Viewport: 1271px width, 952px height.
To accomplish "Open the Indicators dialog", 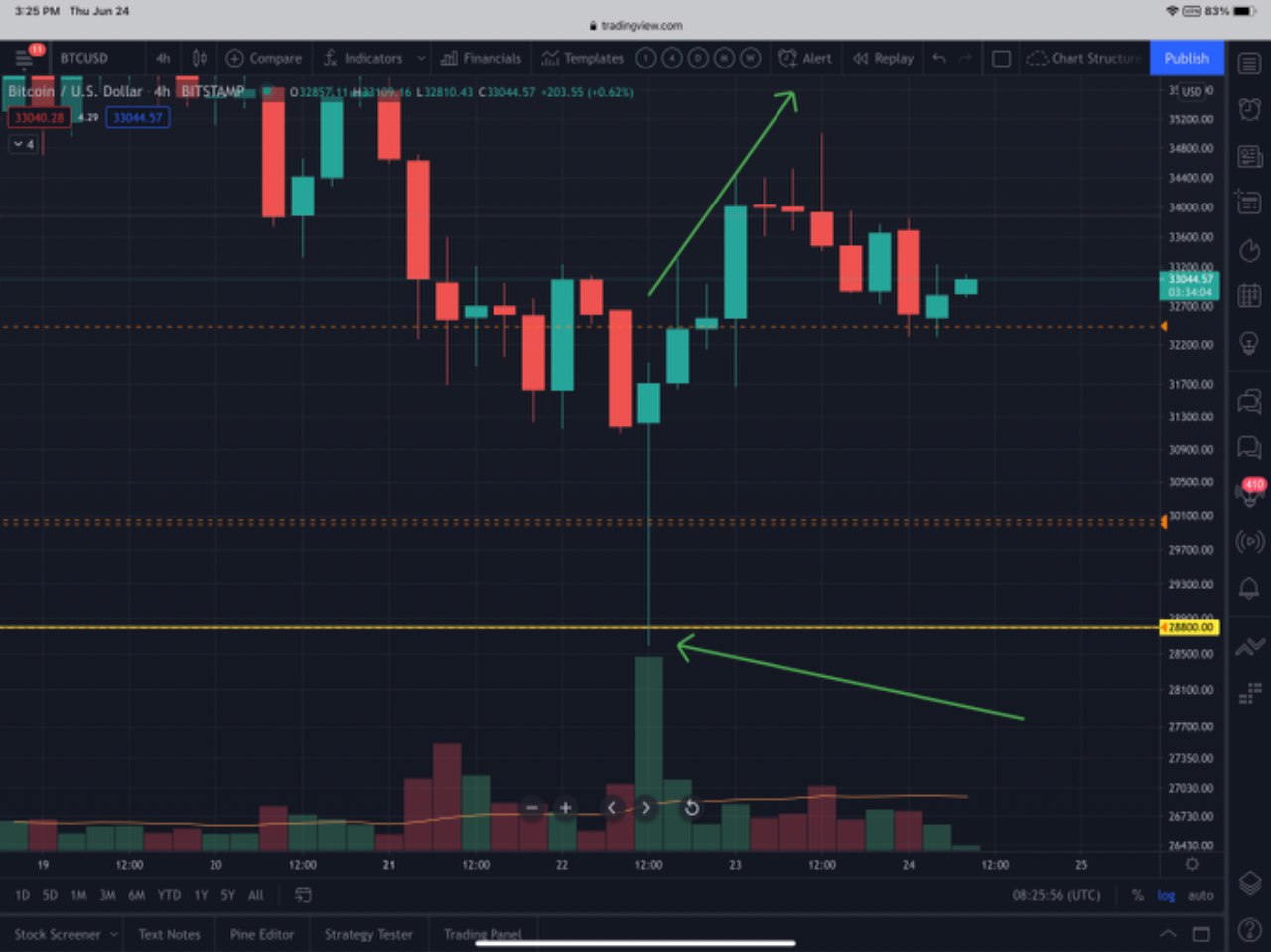I will (362, 58).
